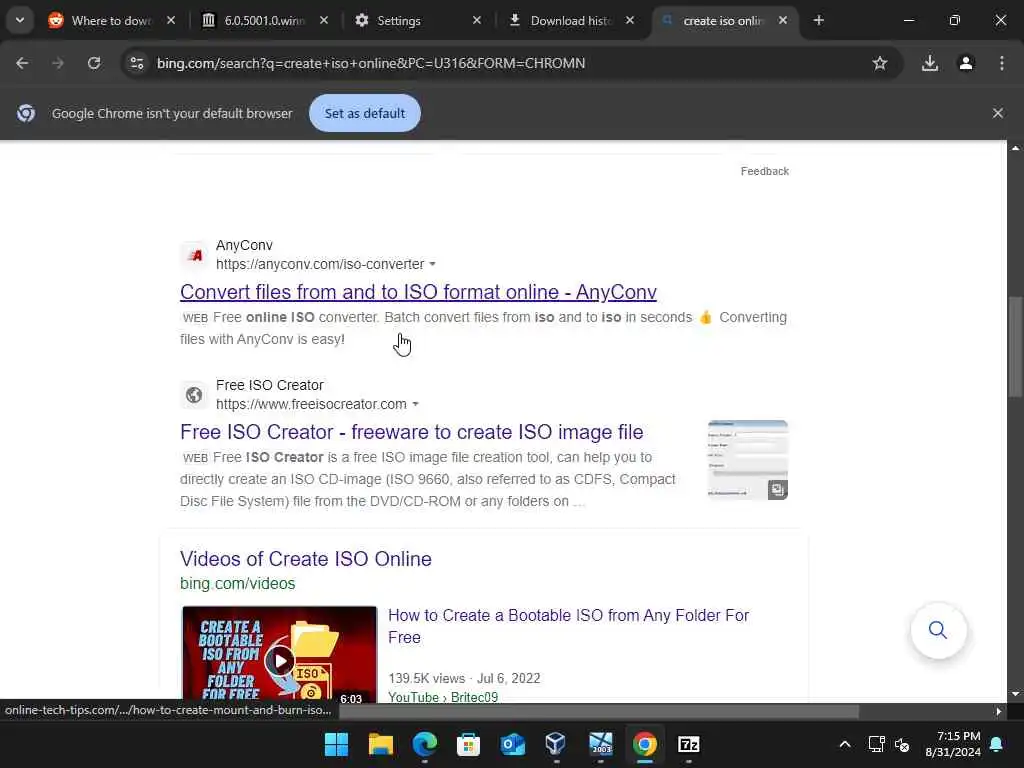Open Videos of Create ISO Online link
The width and height of the screenshot is (1024, 768).
[x=306, y=559]
